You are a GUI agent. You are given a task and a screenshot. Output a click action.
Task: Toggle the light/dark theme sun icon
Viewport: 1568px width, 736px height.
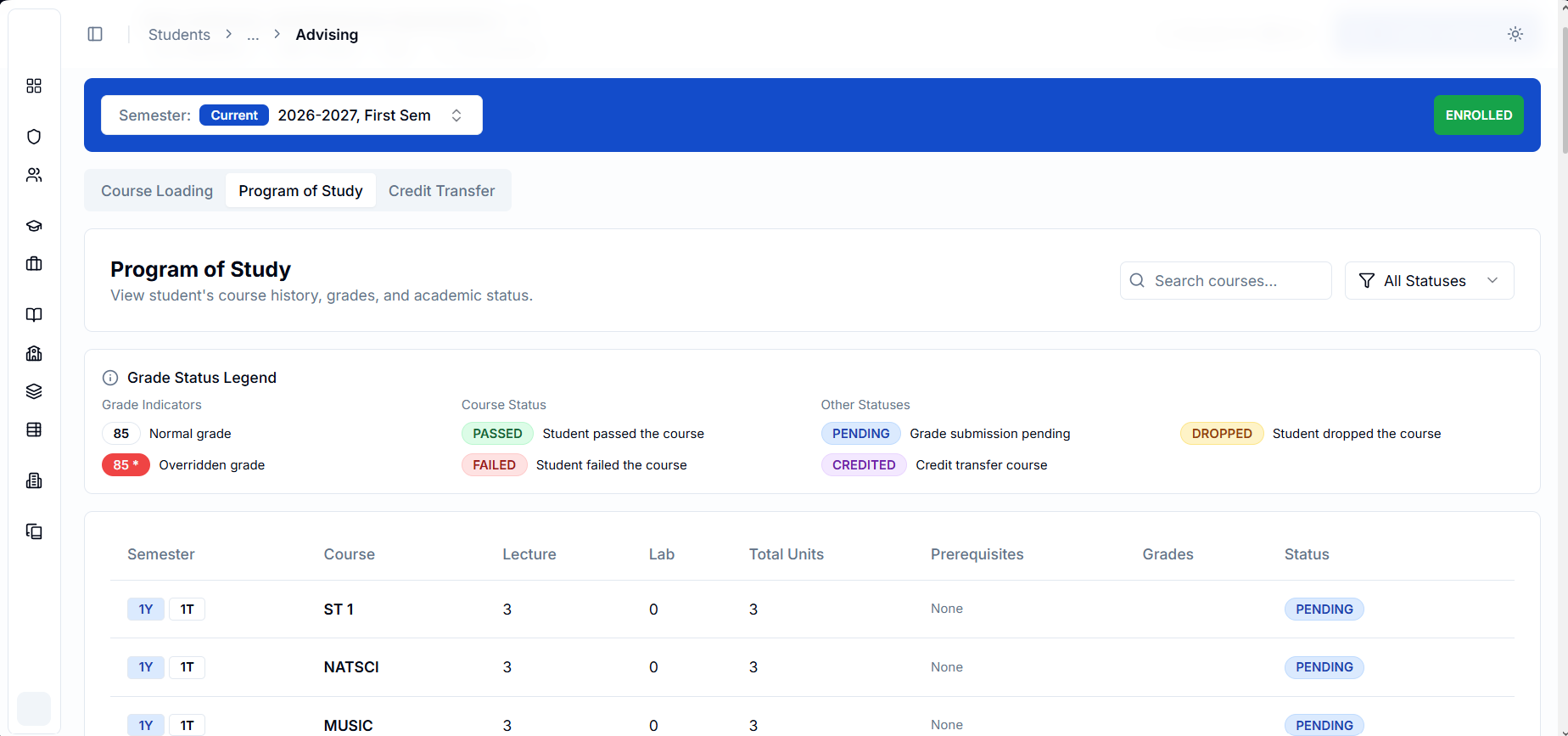[x=1515, y=34]
